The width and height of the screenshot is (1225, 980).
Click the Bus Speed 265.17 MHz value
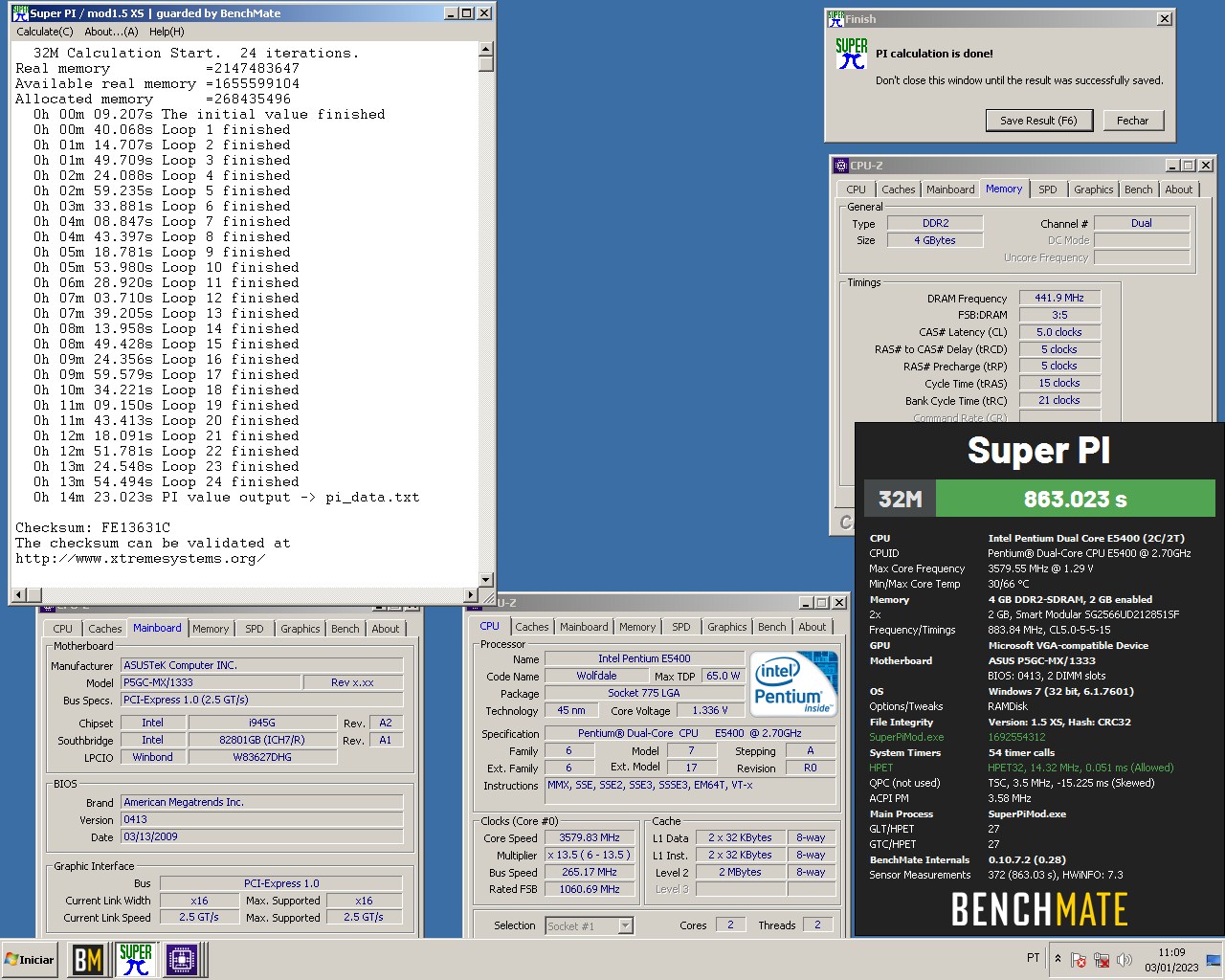coord(590,872)
